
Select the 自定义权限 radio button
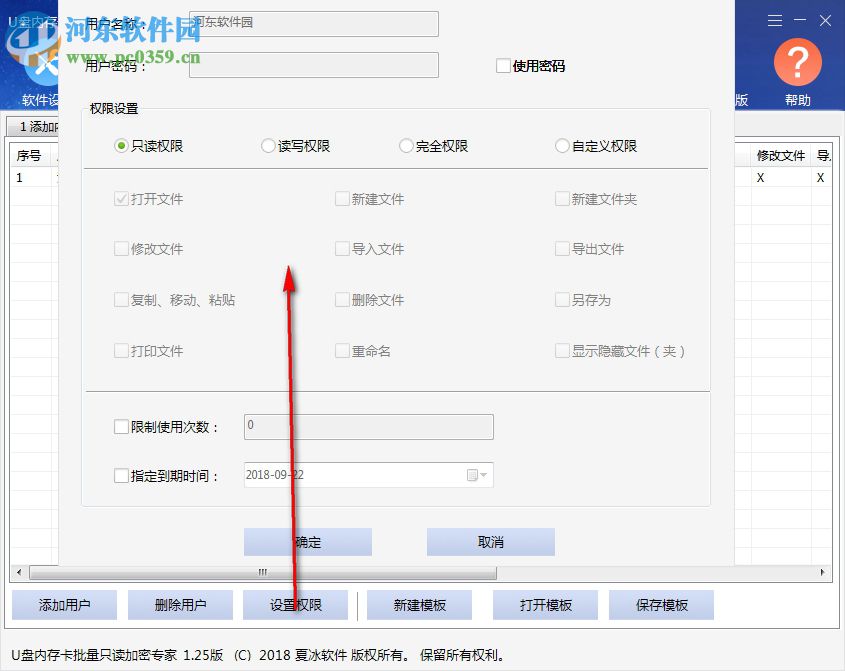tap(562, 145)
